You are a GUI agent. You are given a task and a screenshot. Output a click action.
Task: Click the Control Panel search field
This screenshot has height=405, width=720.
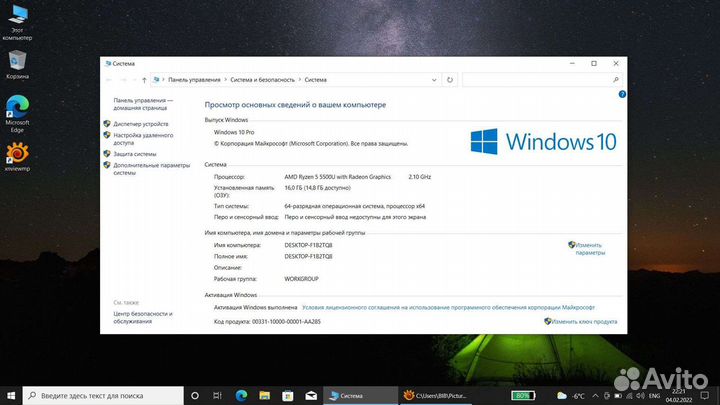[x=542, y=80]
